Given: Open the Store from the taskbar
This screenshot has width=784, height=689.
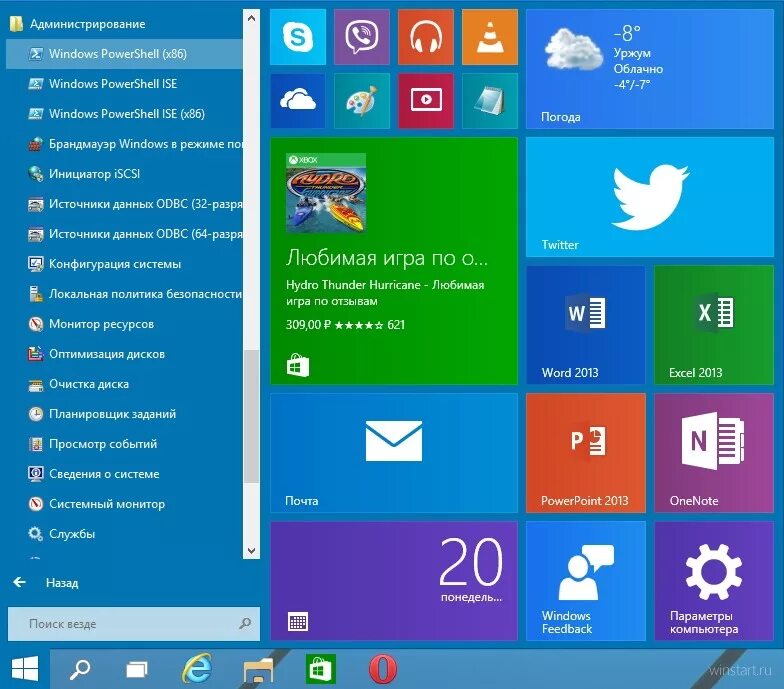Looking at the screenshot, I should pos(320,669).
